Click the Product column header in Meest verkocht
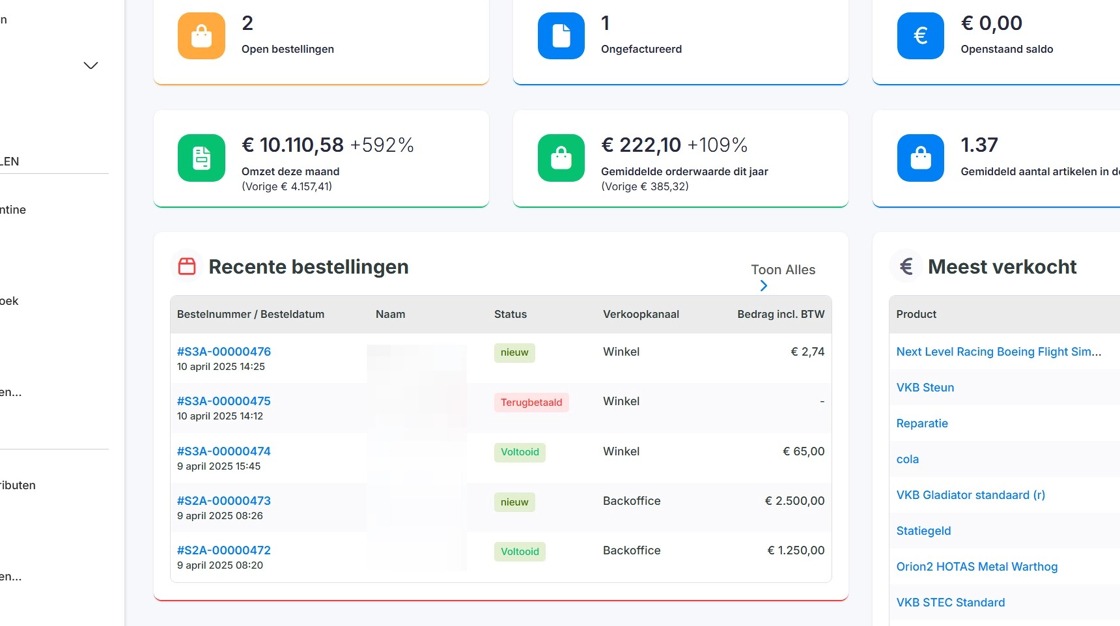The image size is (1120, 626). click(916, 314)
